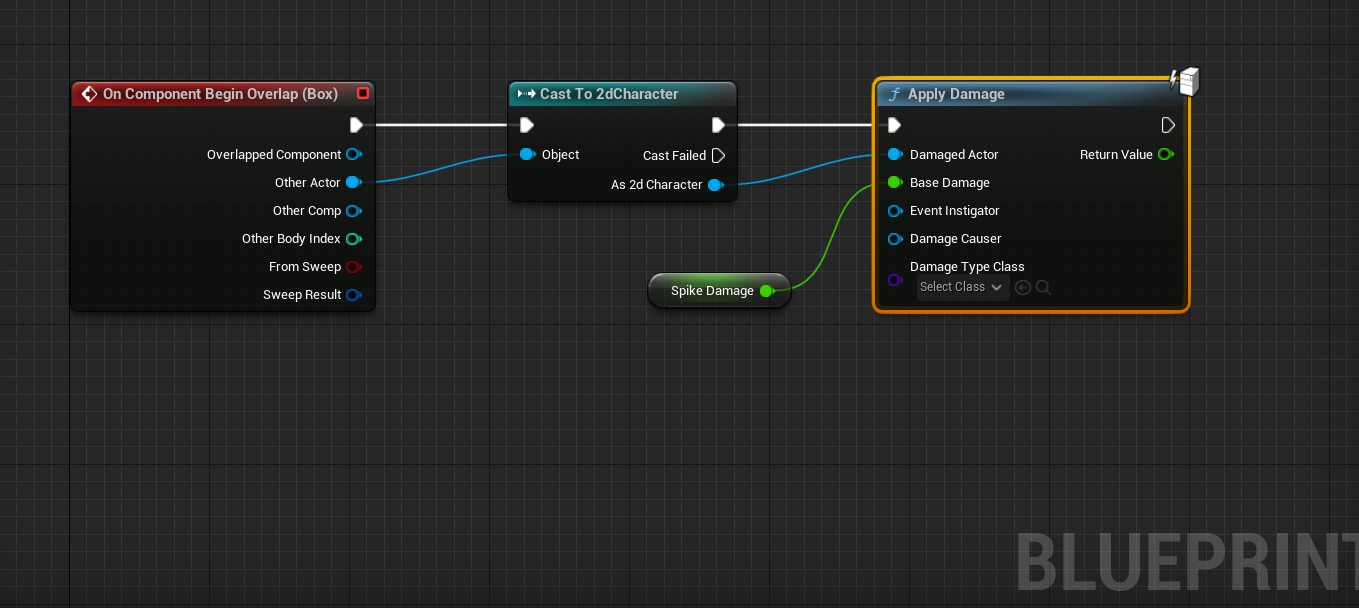Click the red delegate pin on overlap event
This screenshot has height=608, width=1359.
tap(363, 94)
